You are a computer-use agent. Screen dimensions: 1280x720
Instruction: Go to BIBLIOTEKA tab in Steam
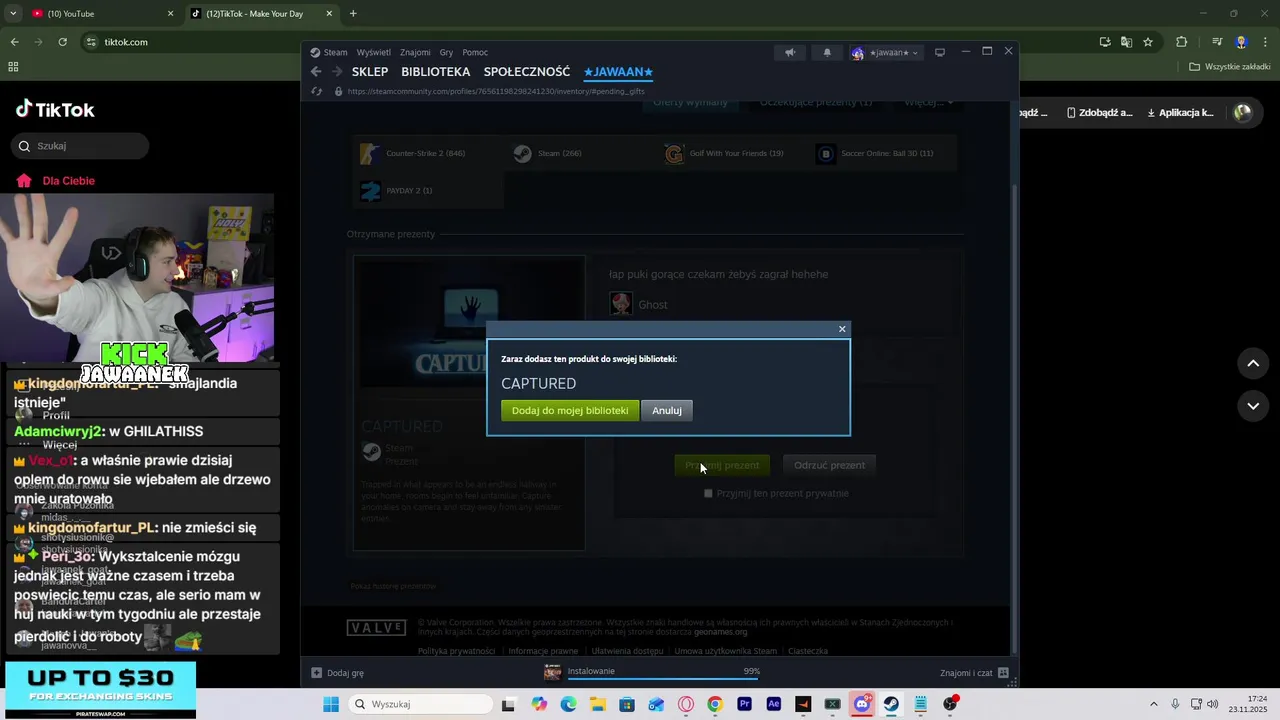[436, 72]
